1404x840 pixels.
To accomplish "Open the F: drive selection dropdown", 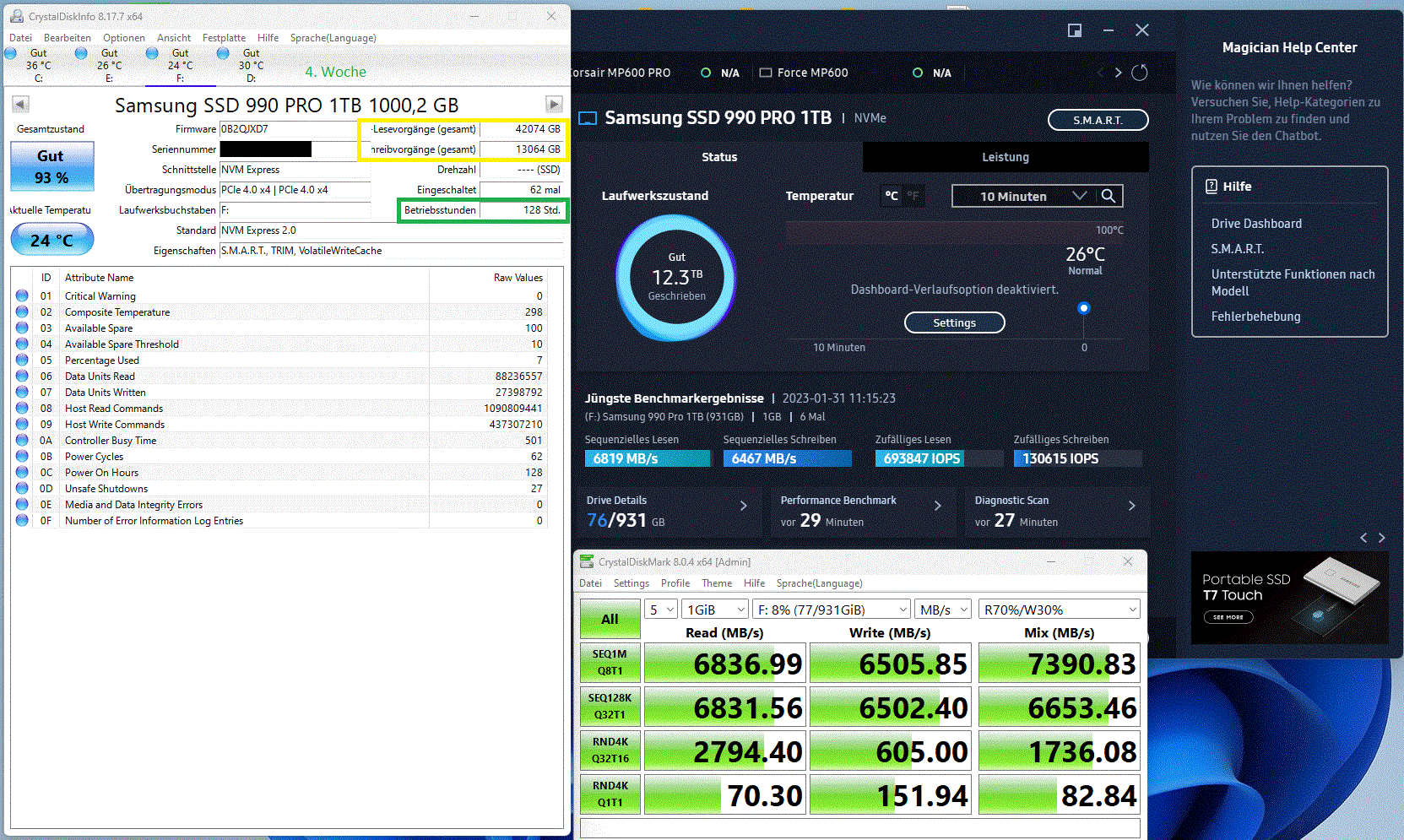I will pos(832,610).
